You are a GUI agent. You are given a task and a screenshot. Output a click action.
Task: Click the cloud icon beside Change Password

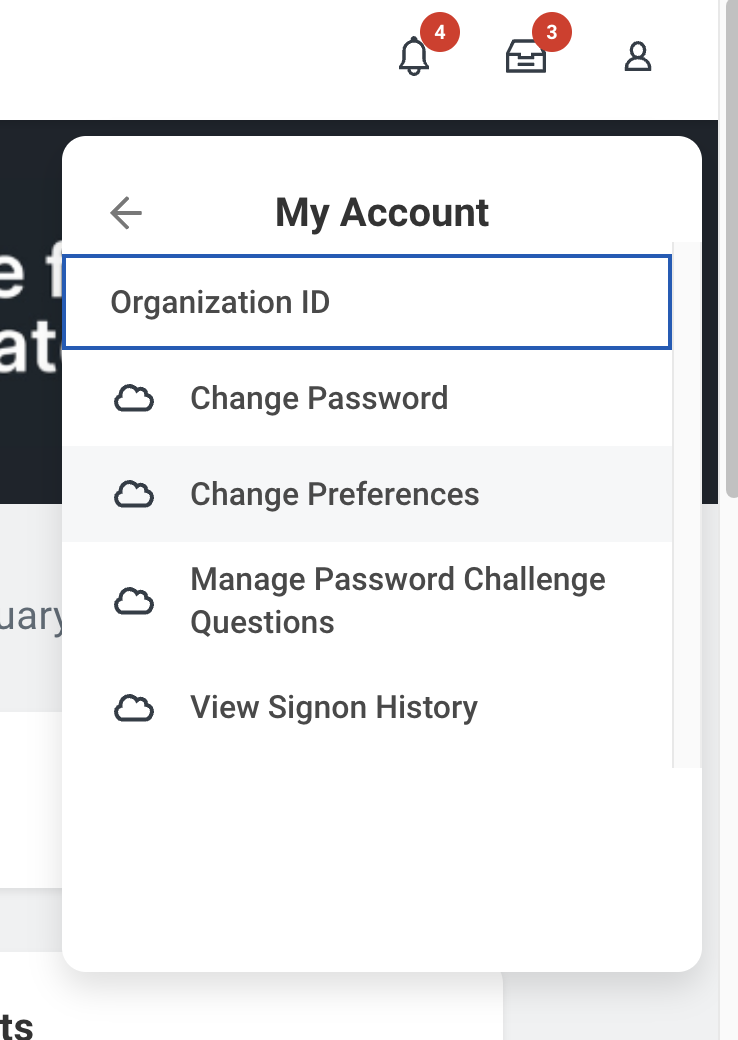[133, 400]
